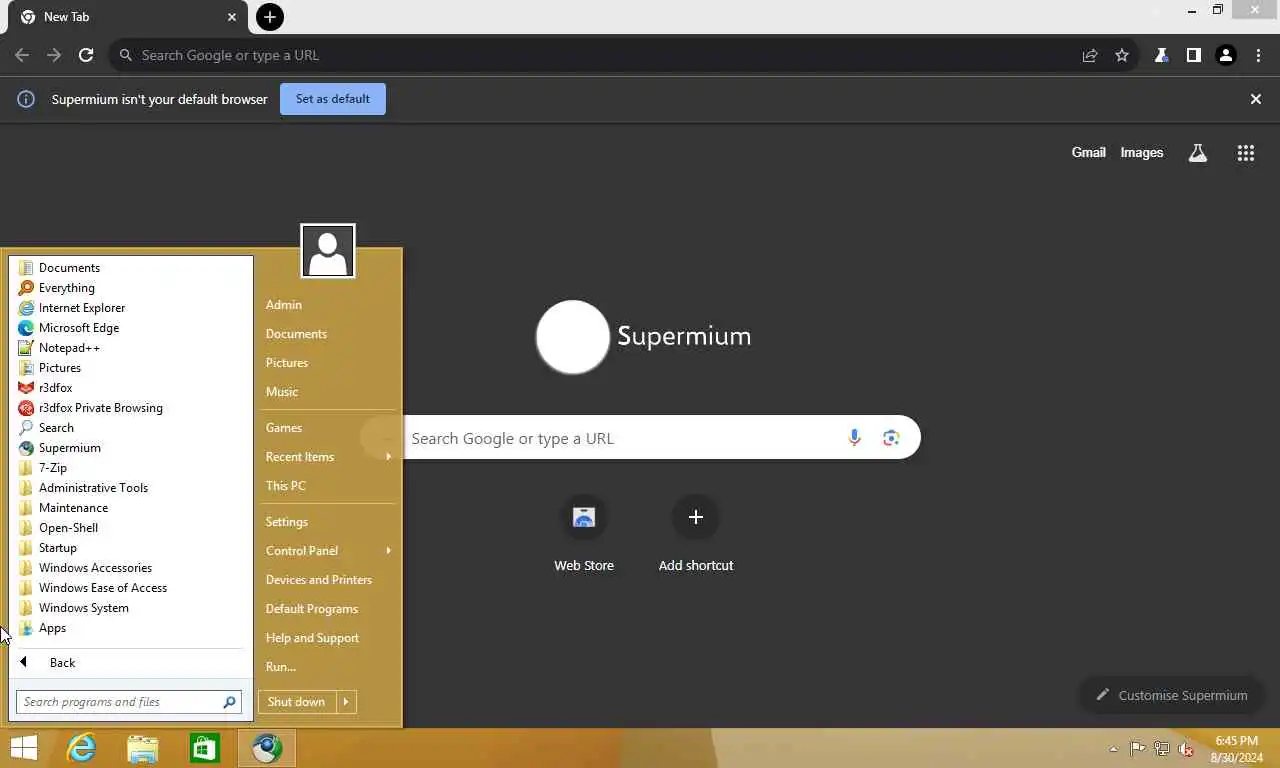Open the three-dot browser menu
The width and height of the screenshot is (1280, 768).
click(x=1258, y=55)
